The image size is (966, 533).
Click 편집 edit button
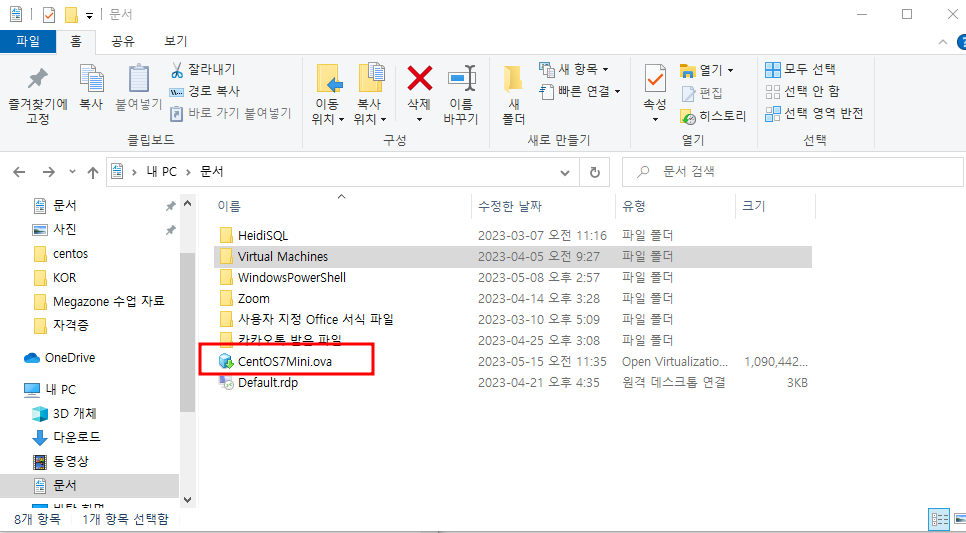point(702,93)
